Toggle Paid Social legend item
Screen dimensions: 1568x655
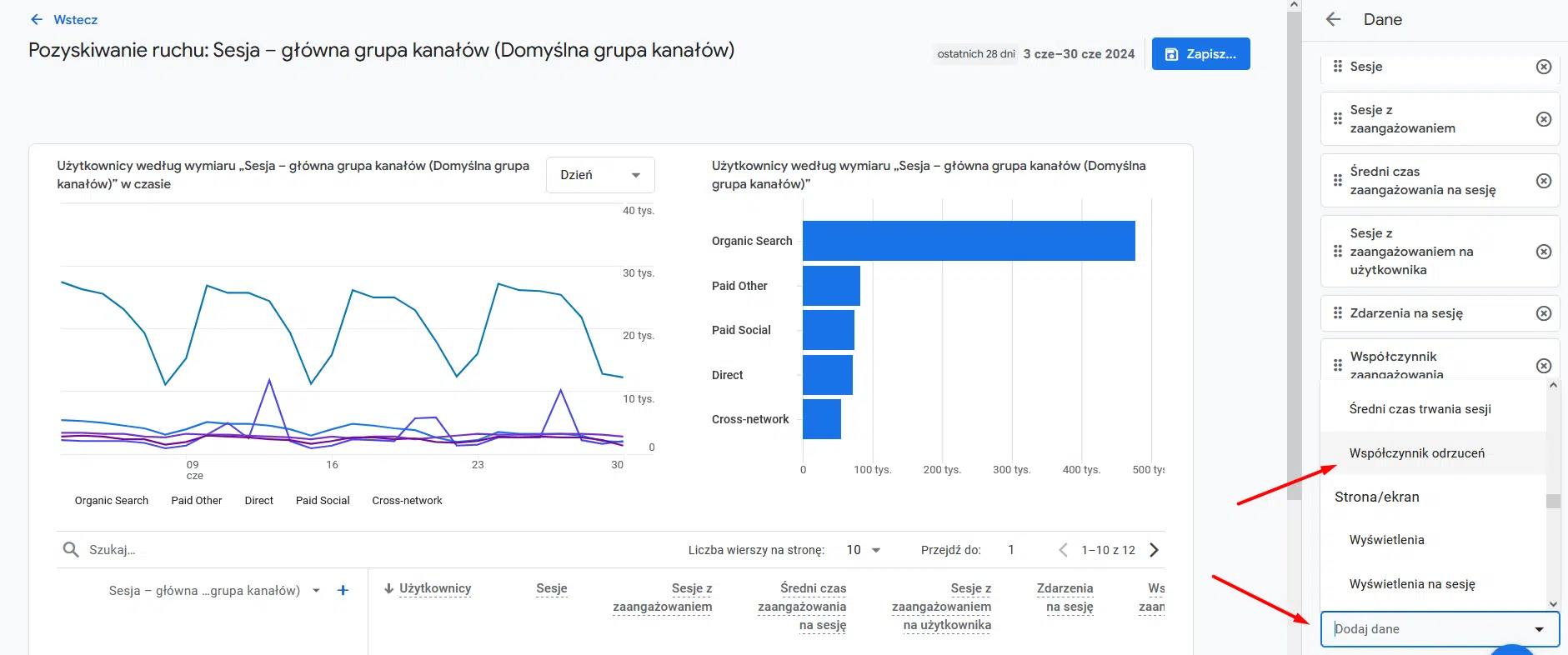[x=323, y=501]
